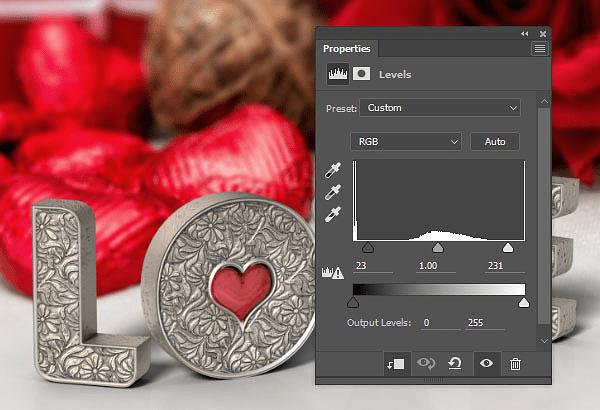Click the Output Levels field showing 0
Image resolution: width=600 pixels, height=410 pixels.
(x=440, y=323)
